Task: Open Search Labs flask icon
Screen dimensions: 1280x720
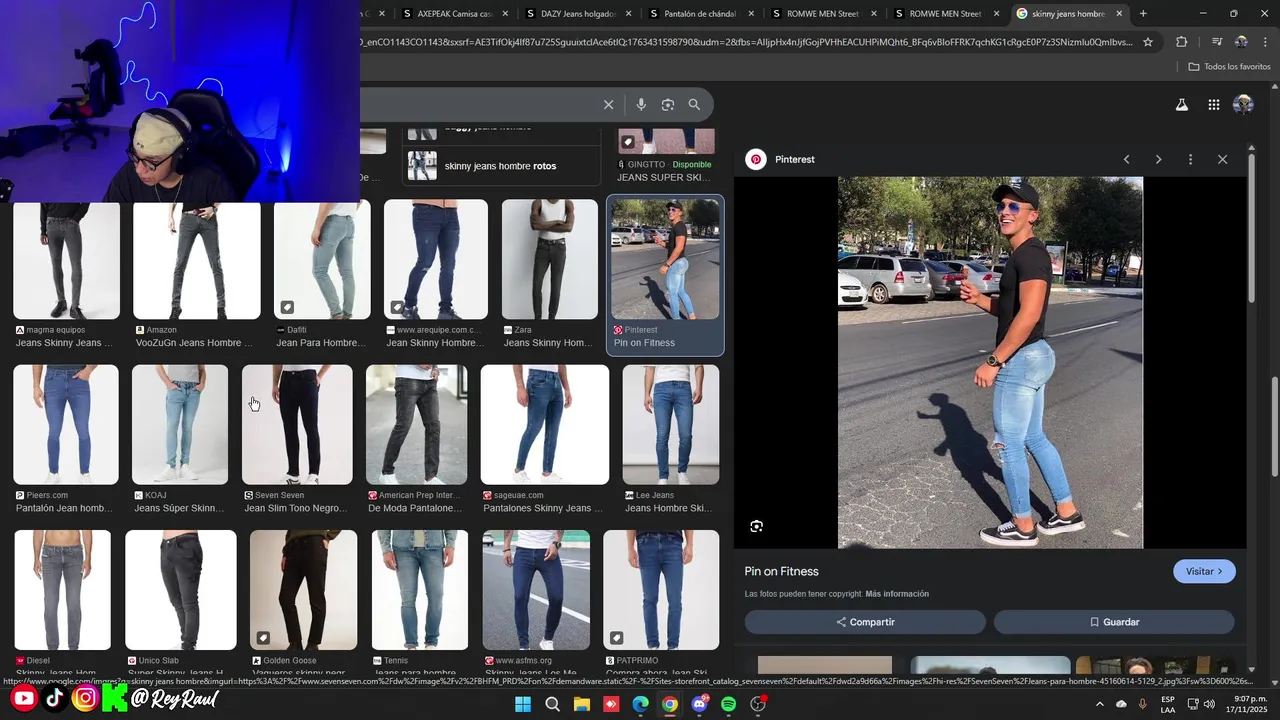Action: tap(1181, 104)
